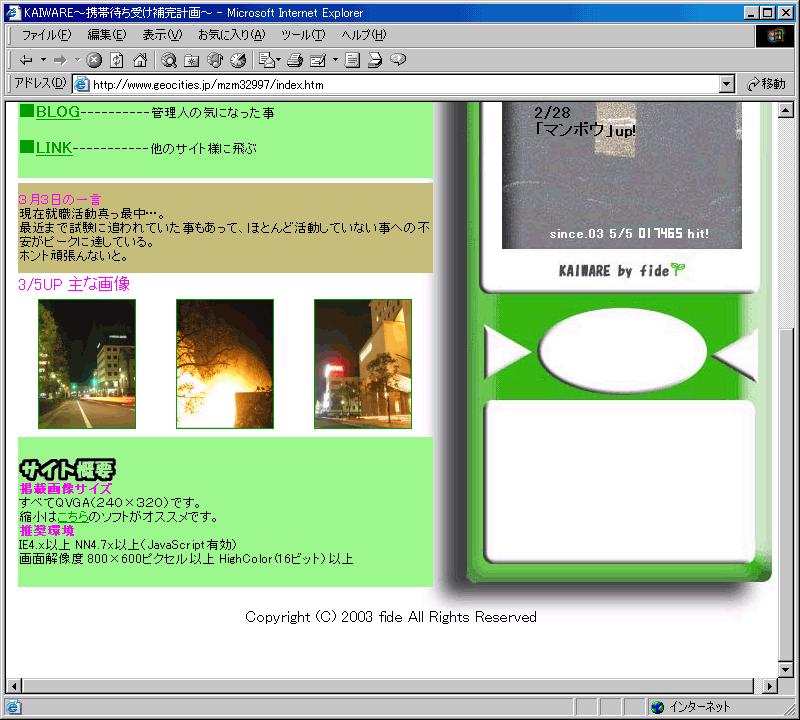Click the Mail toolbar icon
The width and height of the screenshot is (800, 720).
[267, 60]
